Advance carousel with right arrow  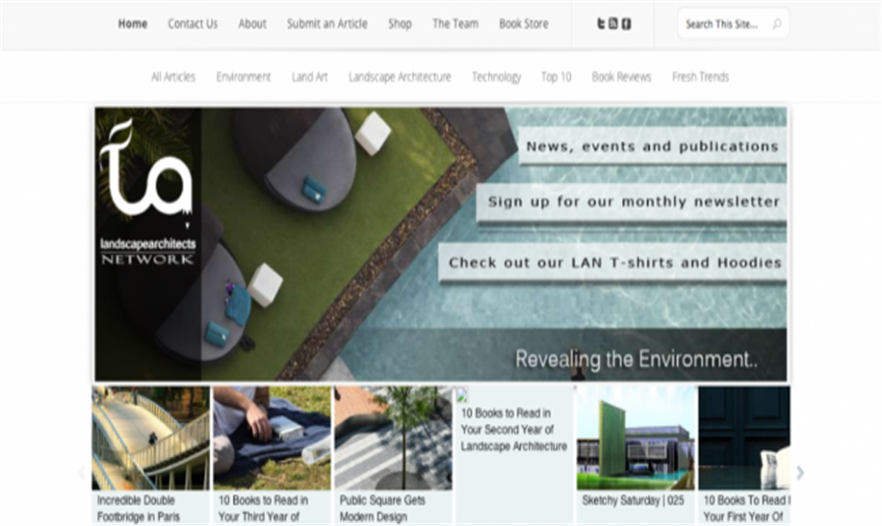799,473
